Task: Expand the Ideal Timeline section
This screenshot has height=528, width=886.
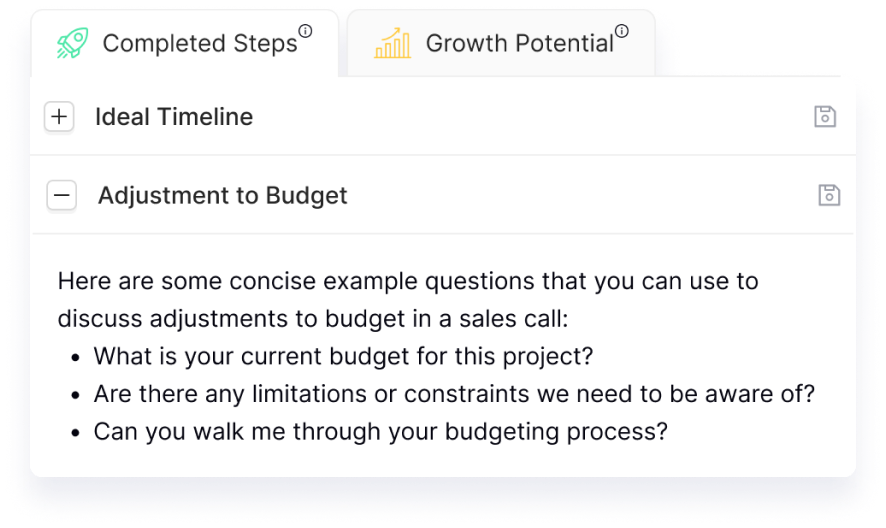Action: point(59,116)
